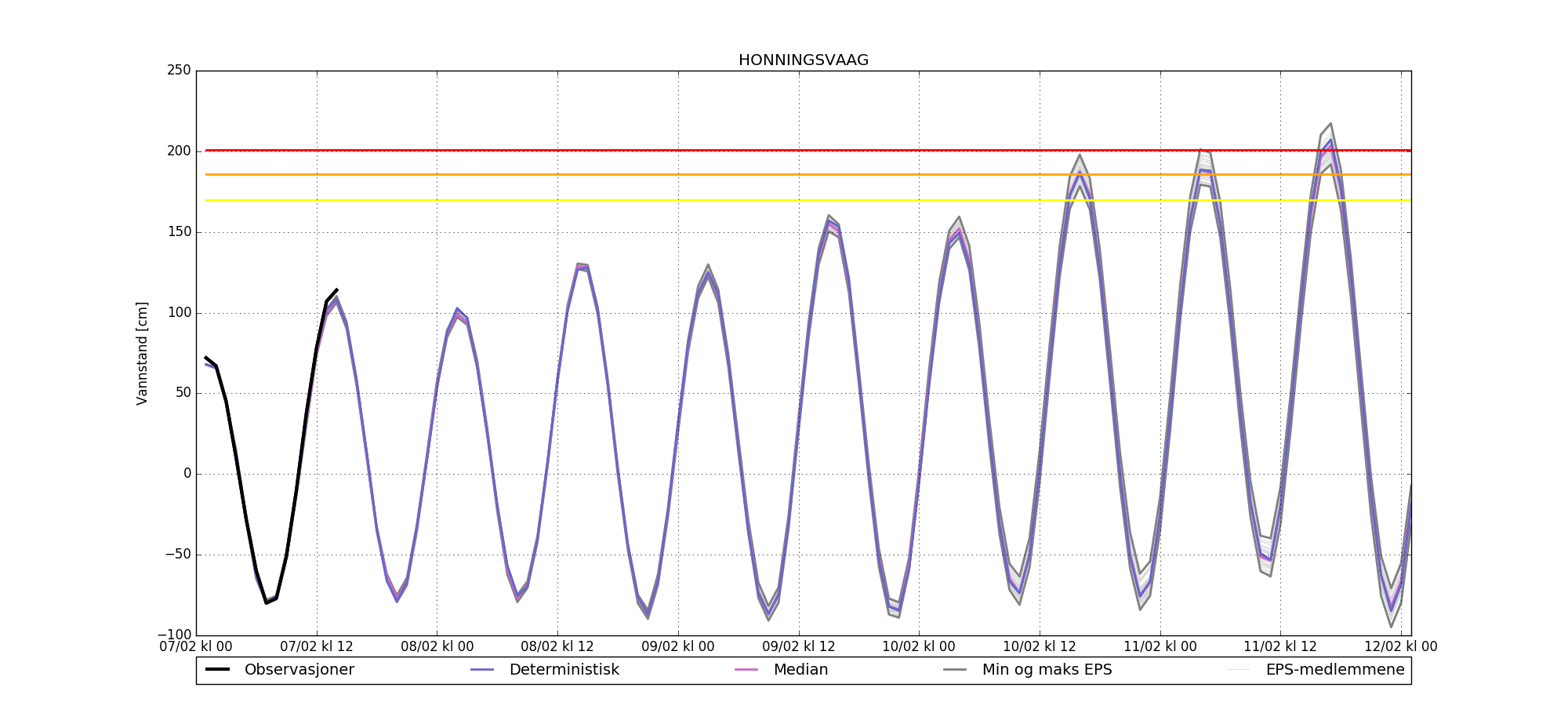The image size is (1568, 706).
Task: Click the Vannstand [cm] y-axis label
Action: 142,353
